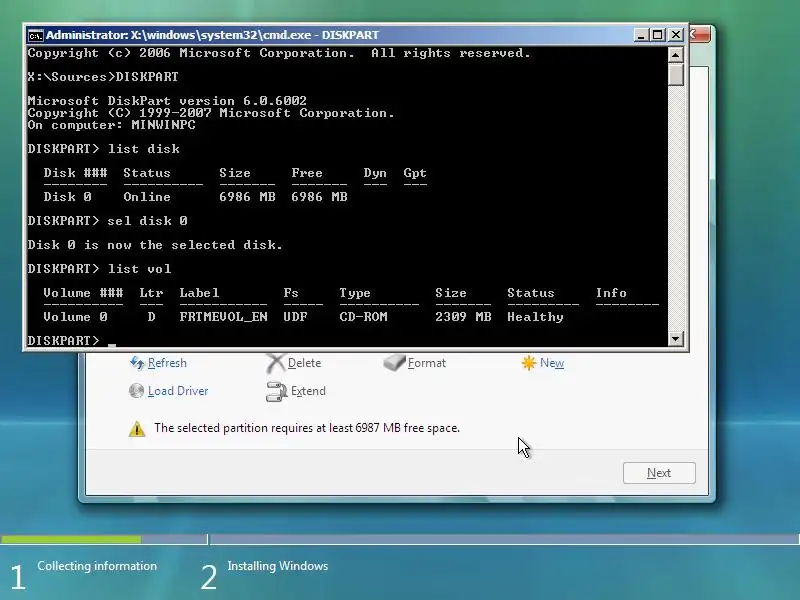Screen dimensions: 800x600
Task: Click the console vertical scrollbar thumb
Action: 676,74
